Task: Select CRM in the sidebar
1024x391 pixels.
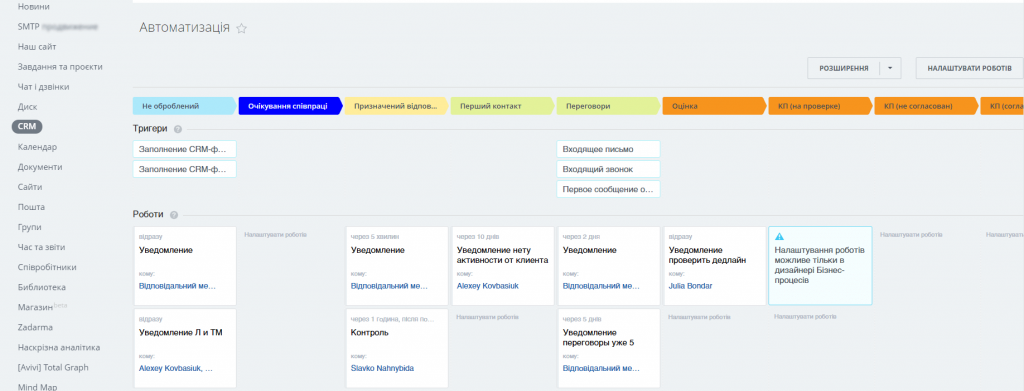Action: click(27, 127)
